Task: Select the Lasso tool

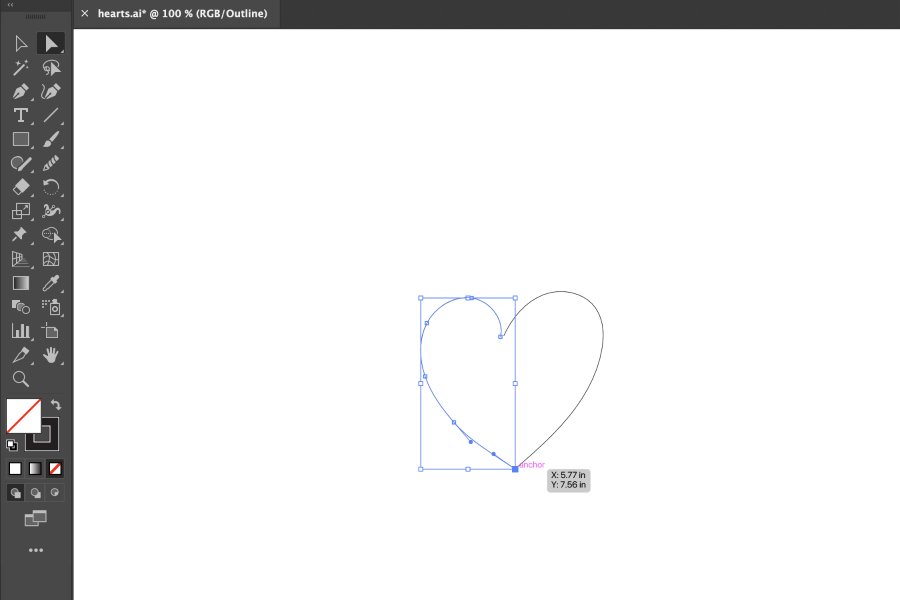Action: coord(51,68)
